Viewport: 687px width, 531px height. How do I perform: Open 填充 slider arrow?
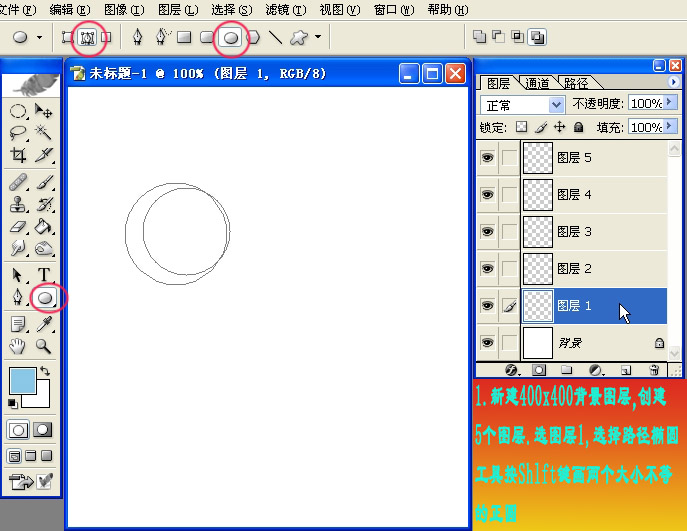[669, 126]
